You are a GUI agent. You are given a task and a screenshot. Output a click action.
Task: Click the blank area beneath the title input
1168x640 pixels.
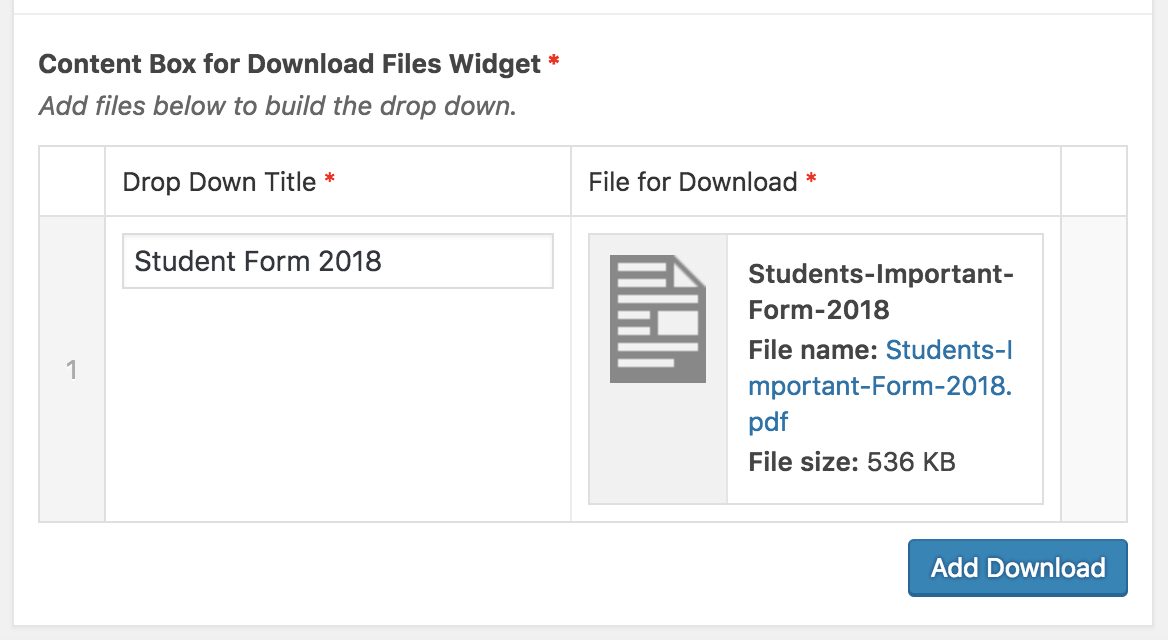(337, 406)
